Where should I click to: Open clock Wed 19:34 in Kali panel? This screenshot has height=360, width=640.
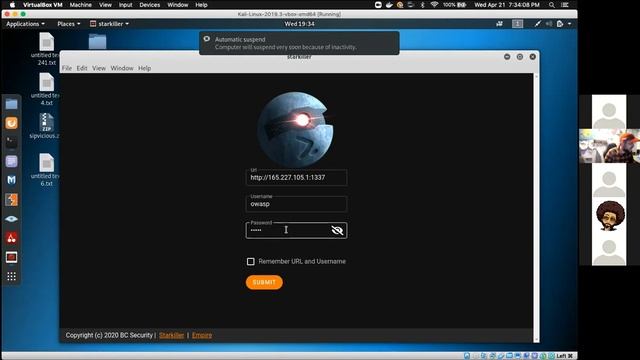(300, 24)
